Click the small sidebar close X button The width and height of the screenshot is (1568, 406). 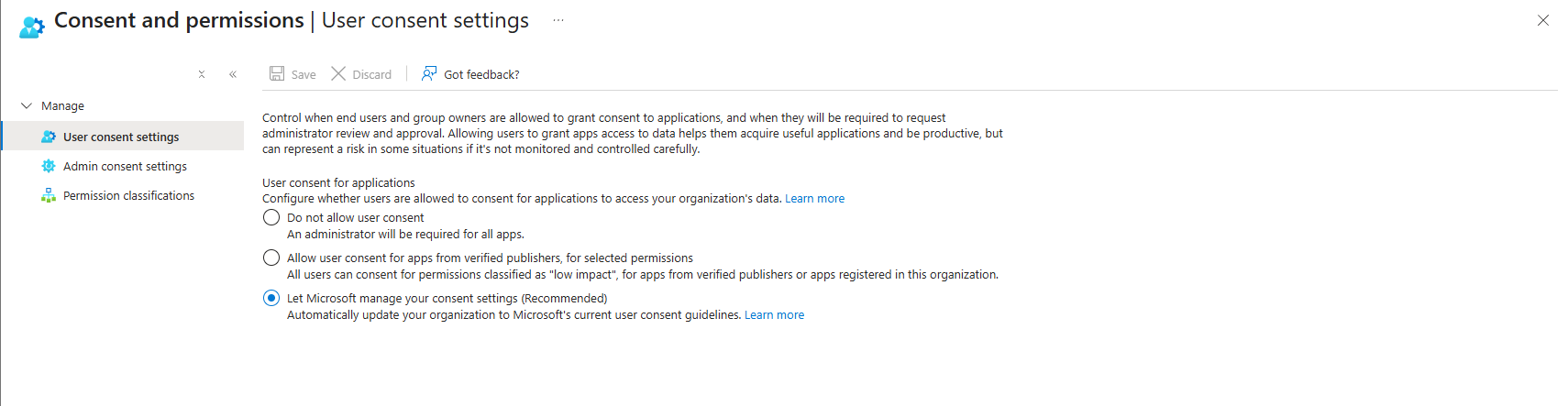point(202,74)
